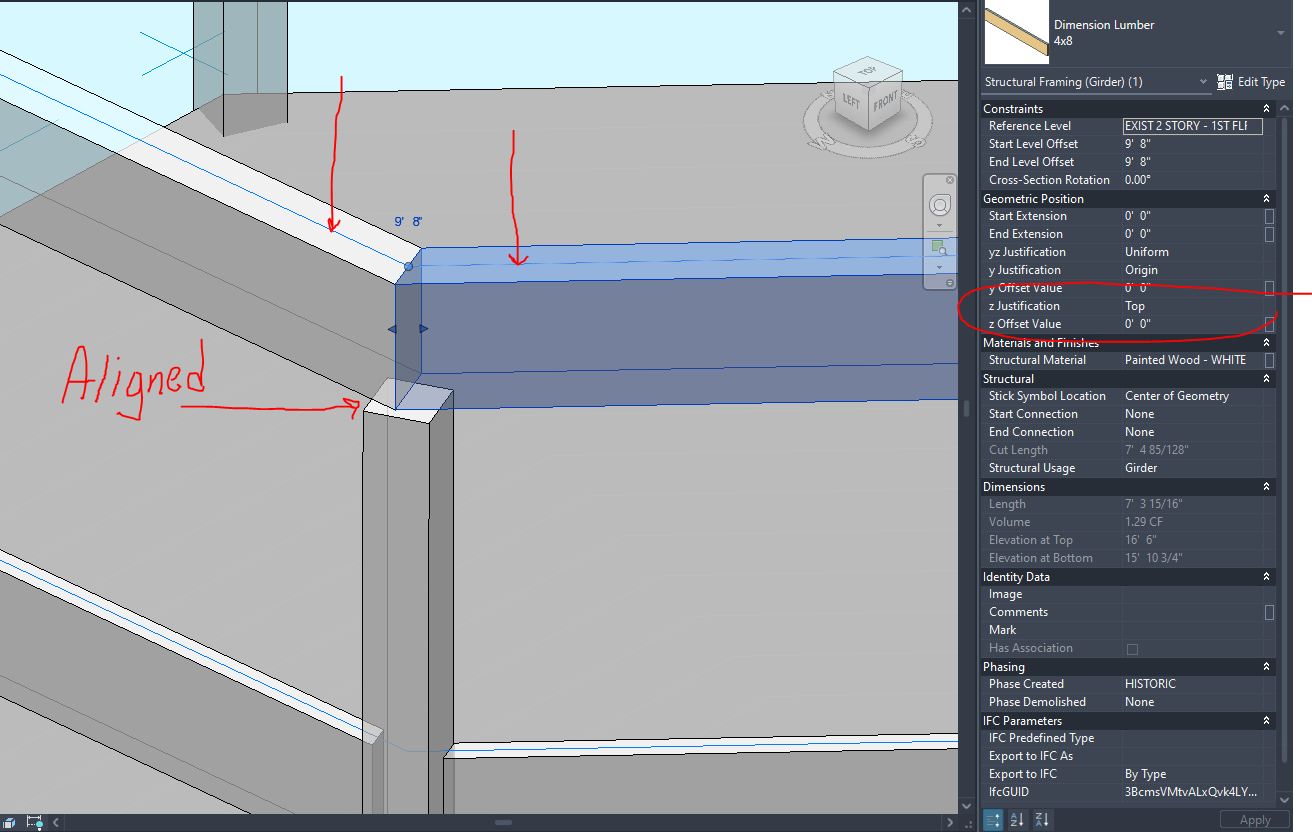Click the association box beside End Extension
The height and width of the screenshot is (832, 1312).
pos(1268,234)
